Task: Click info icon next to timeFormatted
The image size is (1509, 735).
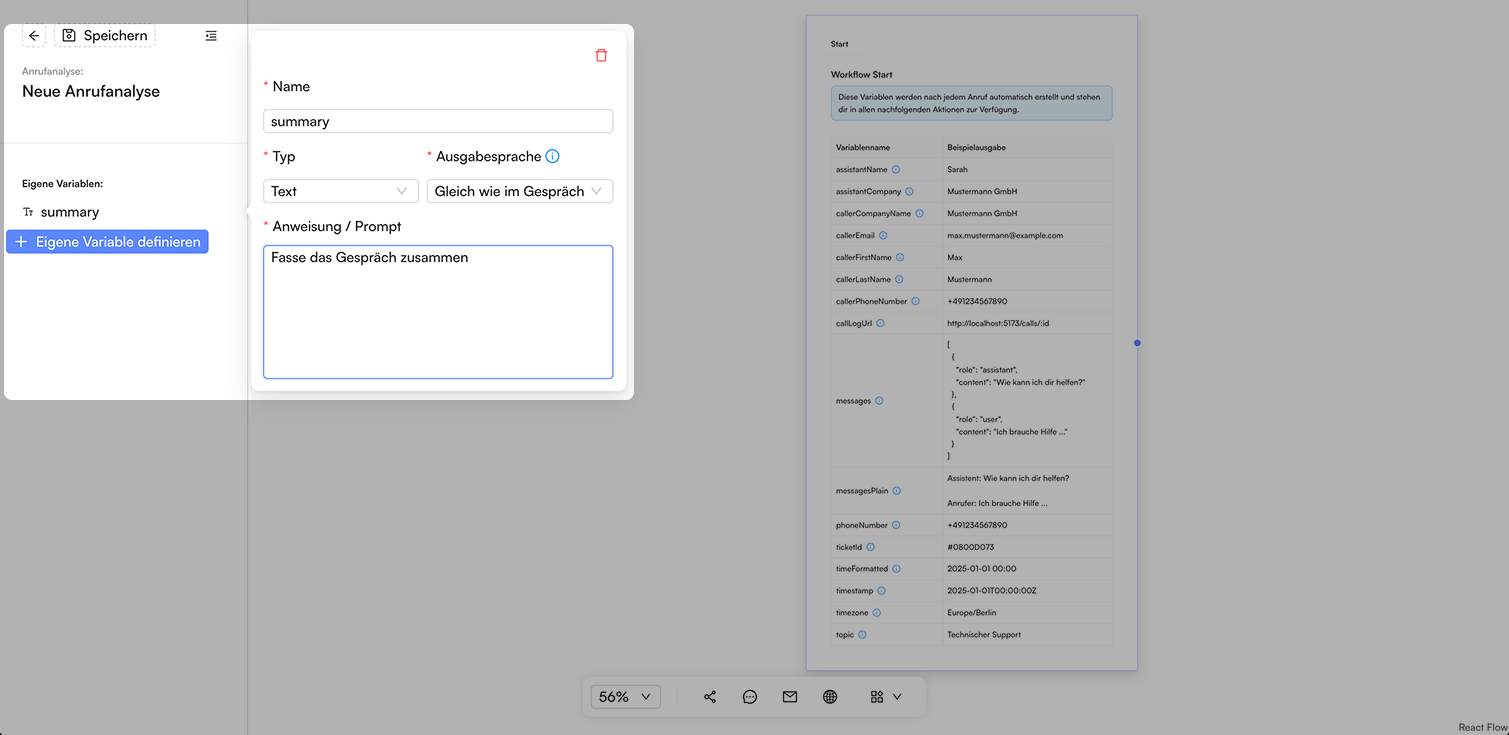Action: (x=896, y=569)
